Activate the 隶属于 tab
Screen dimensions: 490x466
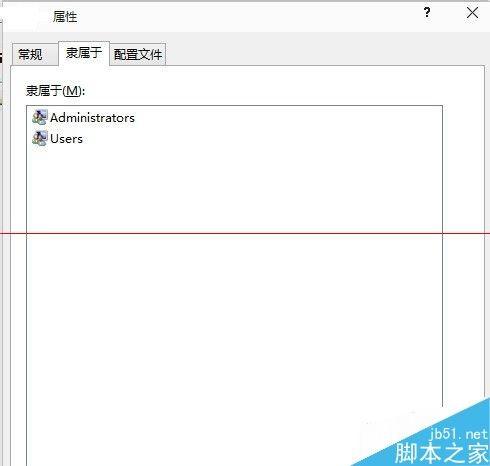pos(84,53)
